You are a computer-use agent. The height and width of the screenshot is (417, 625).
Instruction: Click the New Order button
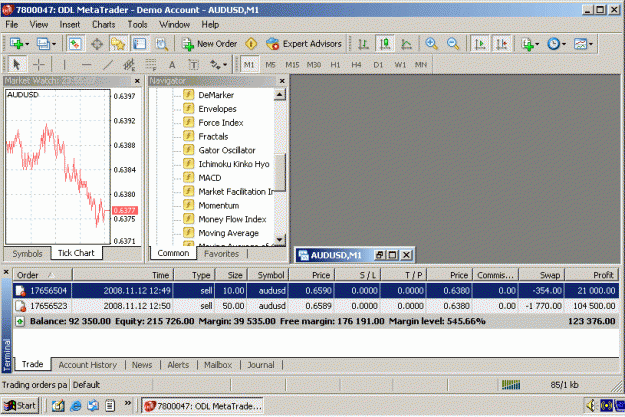coord(210,44)
